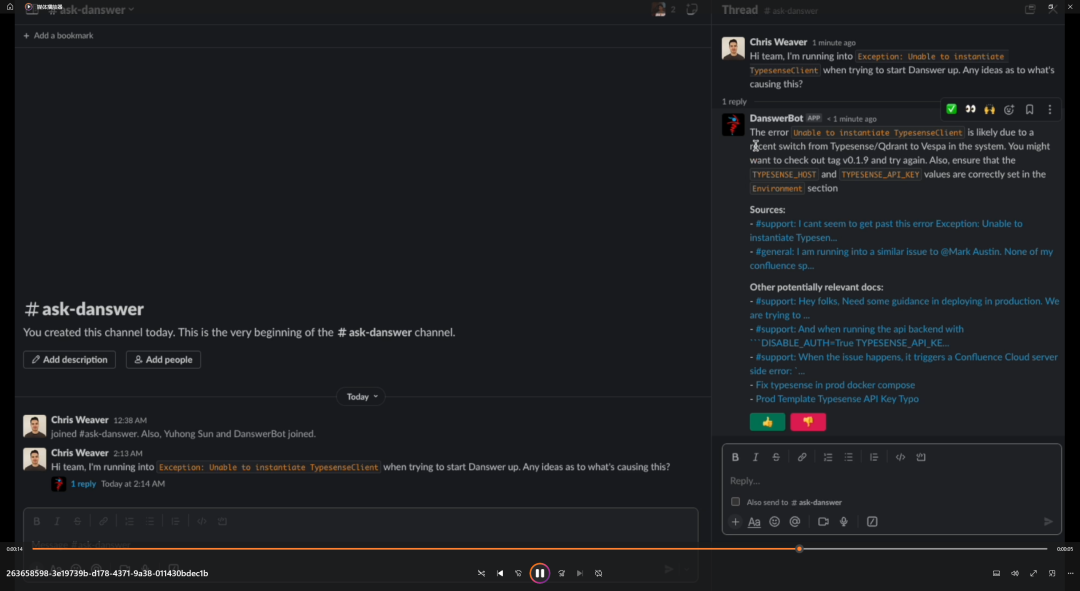Mention someone with the @ icon

pyautogui.click(x=795, y=521)
